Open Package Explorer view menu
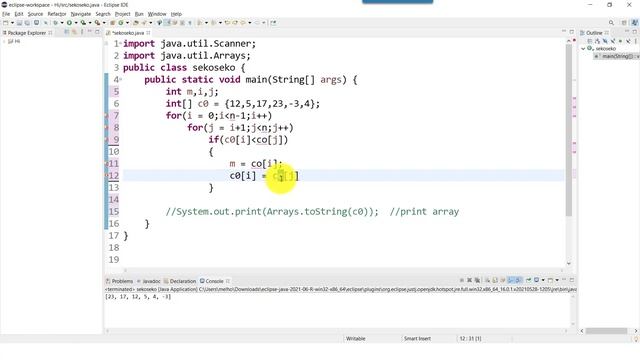640x360 pixels. pyautogui.click(x=82, y=32)
